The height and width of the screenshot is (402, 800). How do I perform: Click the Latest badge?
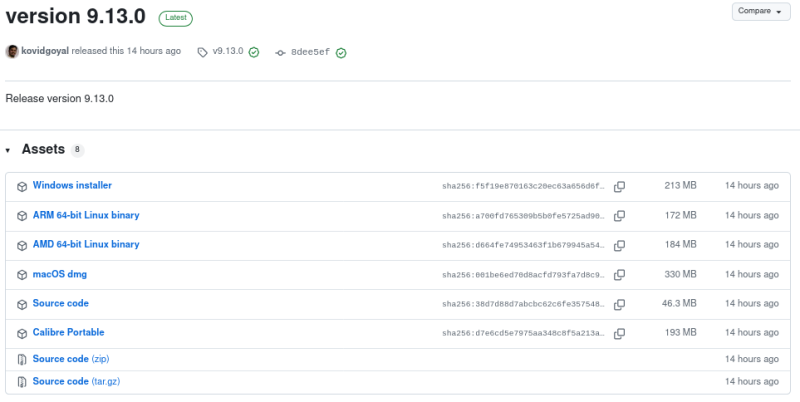[176, 18]
